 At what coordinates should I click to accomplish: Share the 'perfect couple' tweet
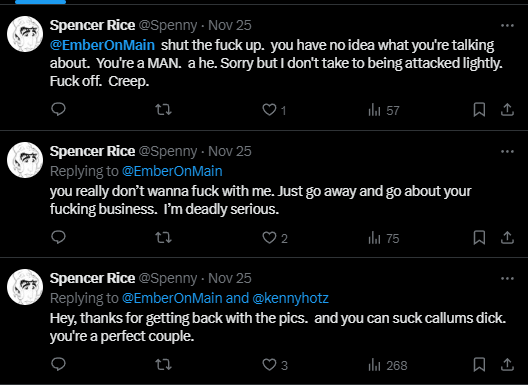(x=507, y=364)
